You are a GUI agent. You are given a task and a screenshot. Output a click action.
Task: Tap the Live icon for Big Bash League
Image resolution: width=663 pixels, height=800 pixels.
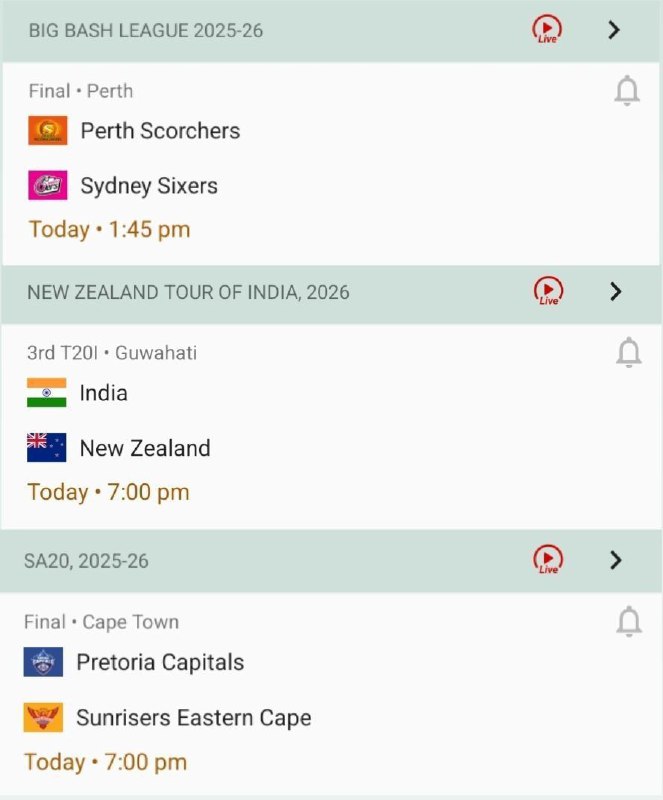pos(546,29)
